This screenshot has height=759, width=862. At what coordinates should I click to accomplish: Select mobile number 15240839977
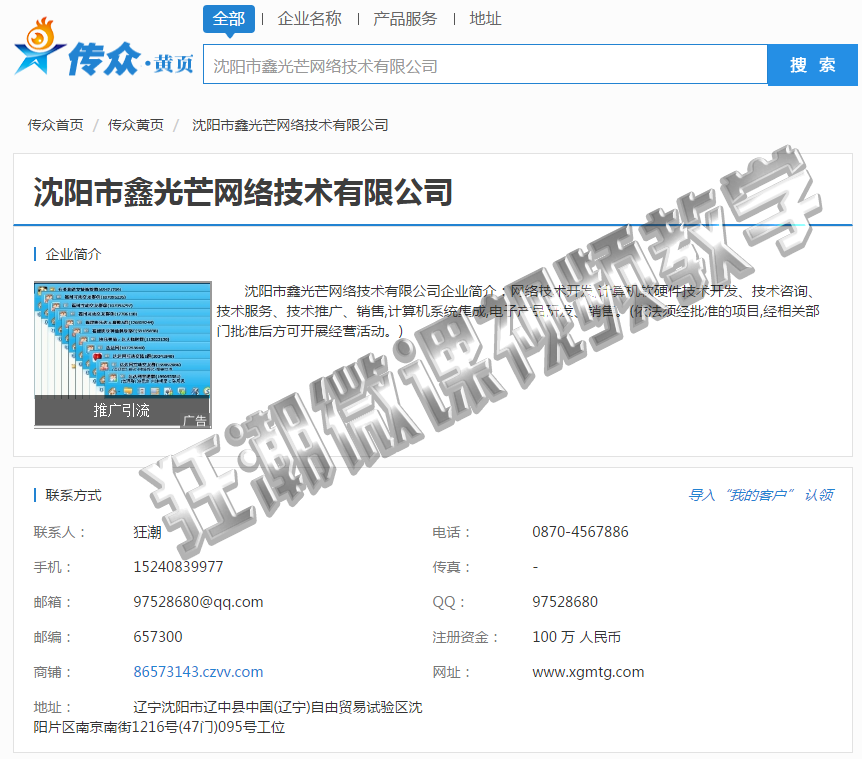click(x=178, y=567)
